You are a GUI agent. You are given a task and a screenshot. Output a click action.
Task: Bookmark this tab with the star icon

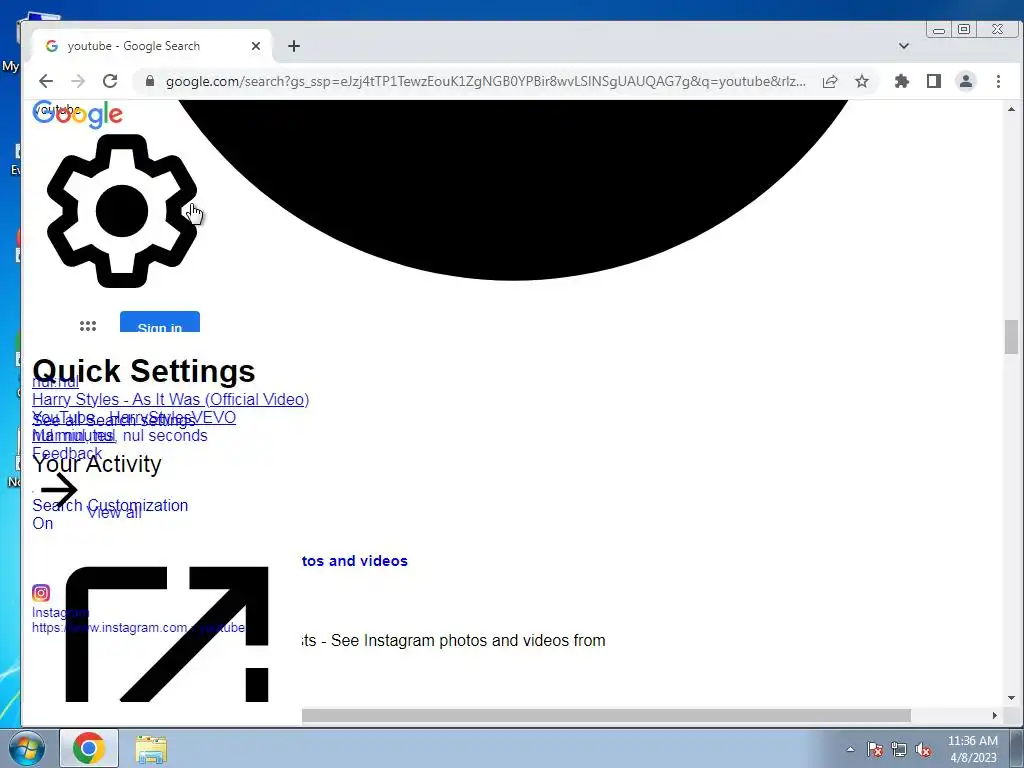coord(862,81)
